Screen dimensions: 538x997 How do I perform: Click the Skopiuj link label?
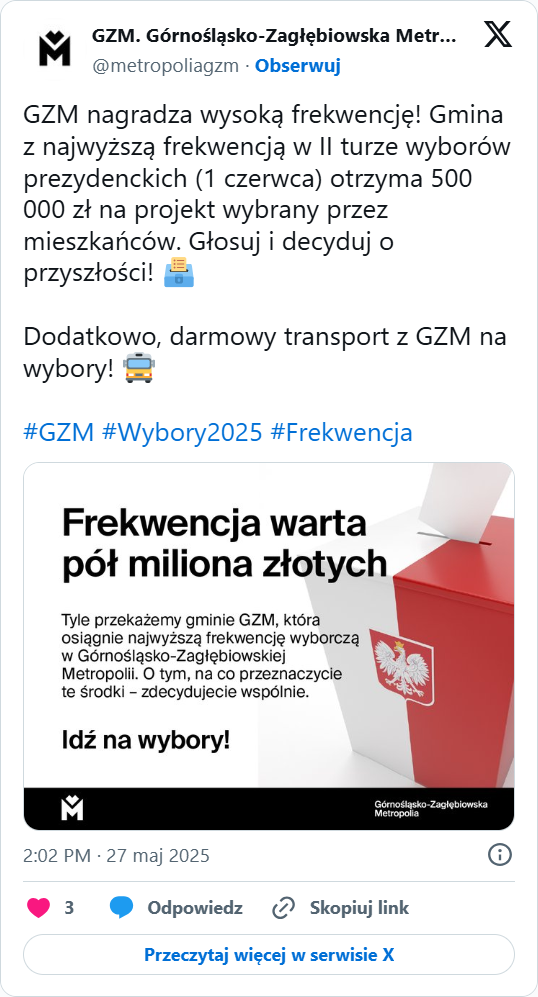(x=359, y=908)
